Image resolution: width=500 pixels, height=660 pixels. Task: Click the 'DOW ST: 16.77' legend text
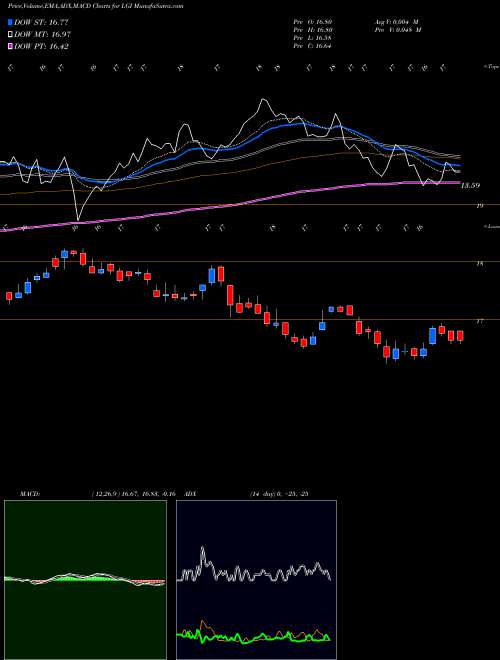pyautogui.click(x=41, y=23)
